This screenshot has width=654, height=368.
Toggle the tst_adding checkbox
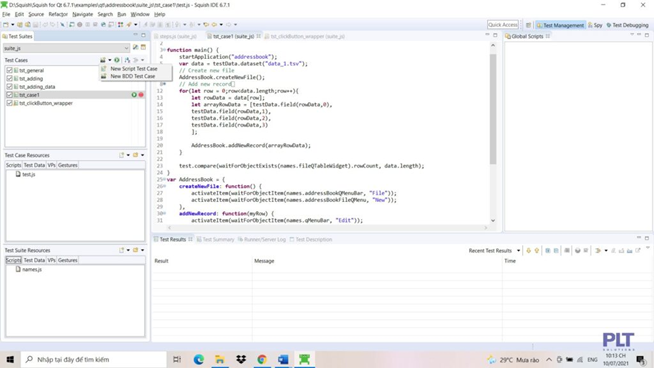click(x=9, y=78)
